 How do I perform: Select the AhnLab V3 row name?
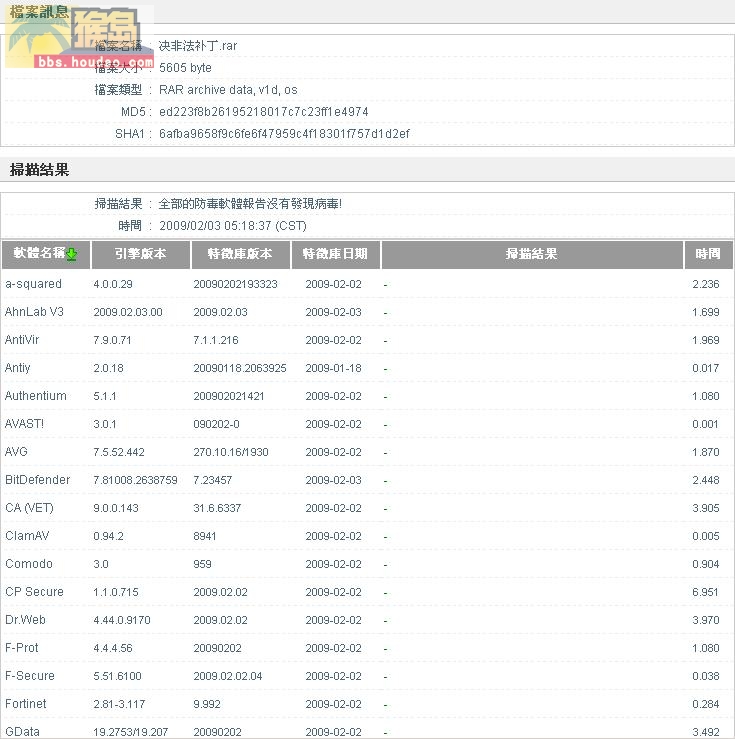pos(34,312)
